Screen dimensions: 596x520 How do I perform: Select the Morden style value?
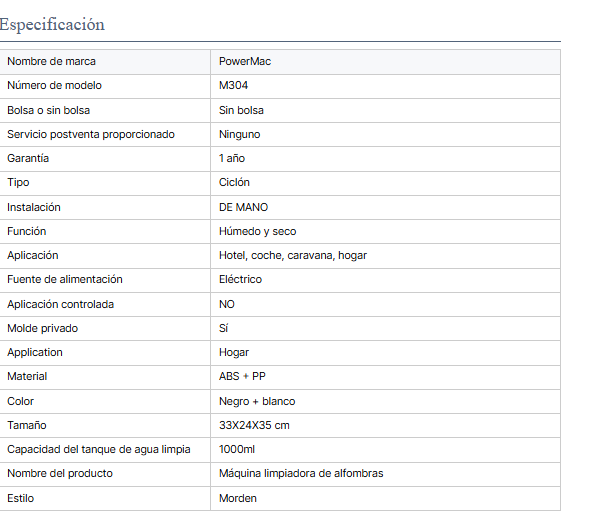pos(238,498)
